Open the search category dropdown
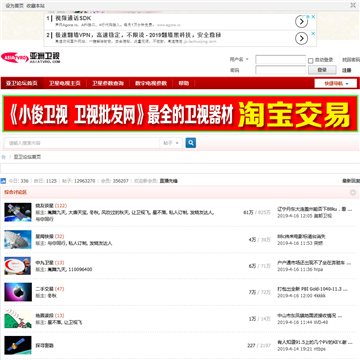Image resolution: width=360 pixels, height=360 pixels. coord(171,143)
